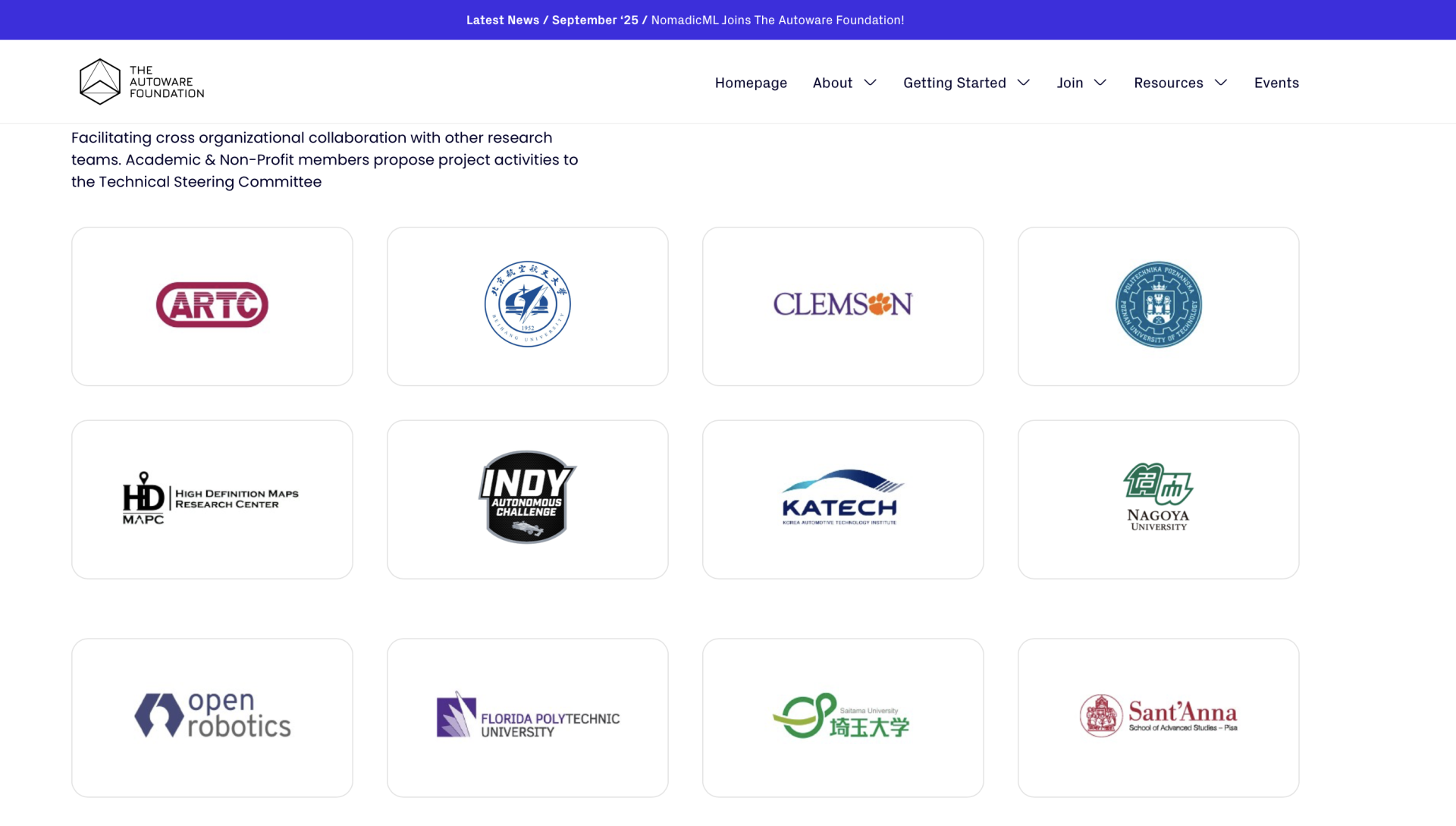Select the Indy Autonomous Challenge badge
This screenshot has height=826, width=1456.
click(x=527, y=498)
